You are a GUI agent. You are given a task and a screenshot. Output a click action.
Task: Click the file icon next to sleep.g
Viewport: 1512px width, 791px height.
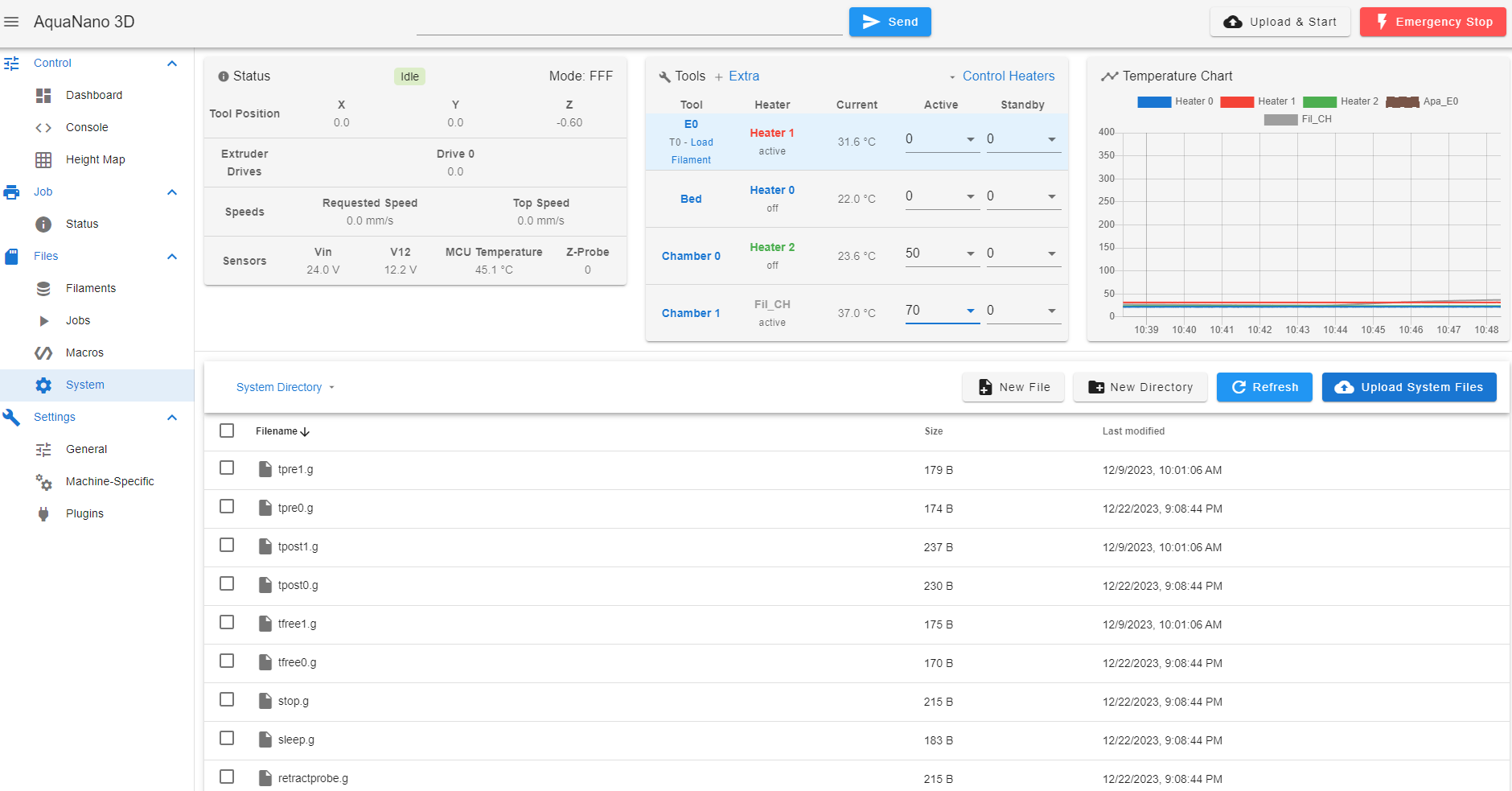tap(265, 740)
